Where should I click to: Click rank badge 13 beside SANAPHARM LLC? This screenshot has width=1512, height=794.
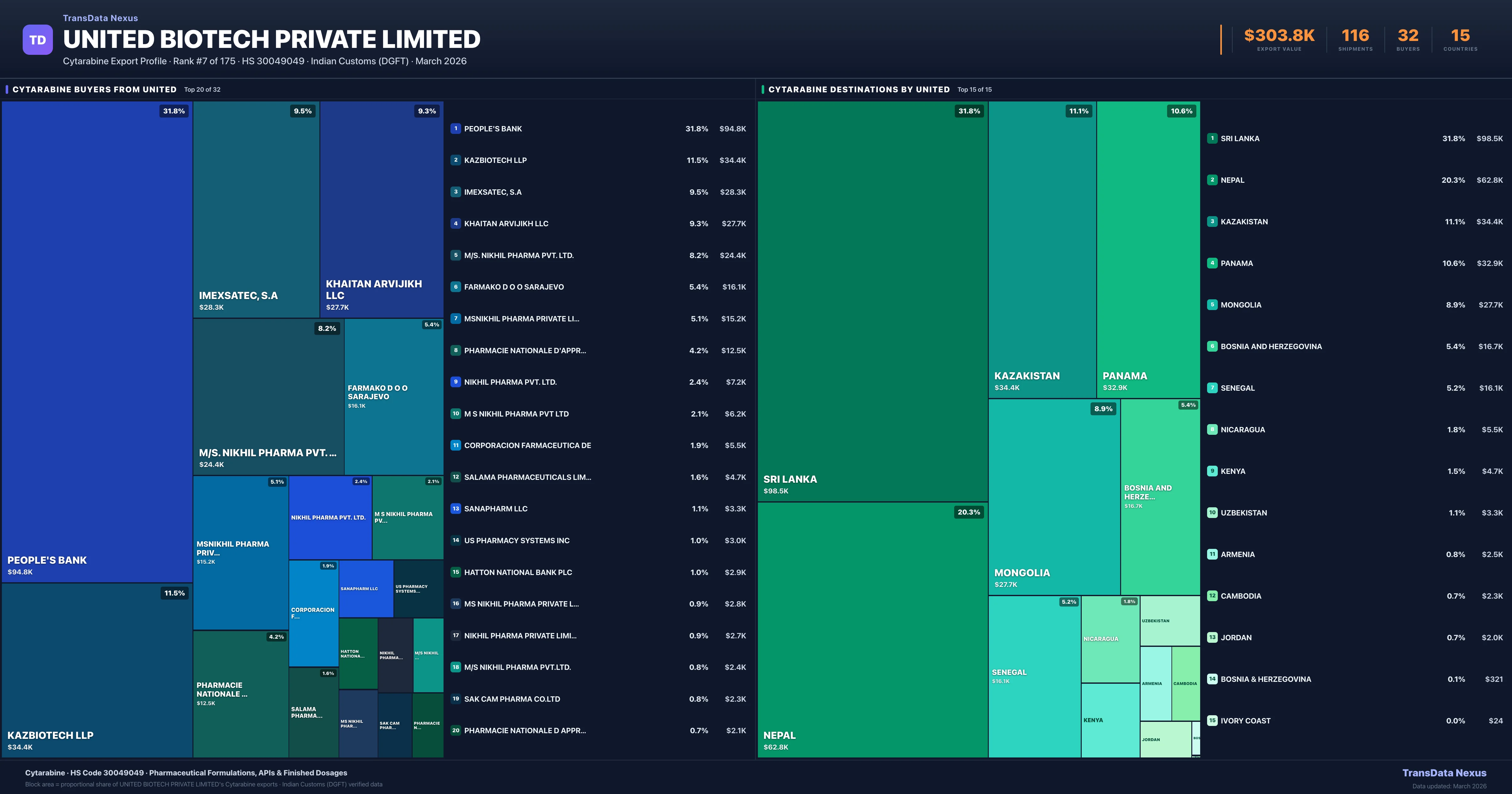coord(455,509)
